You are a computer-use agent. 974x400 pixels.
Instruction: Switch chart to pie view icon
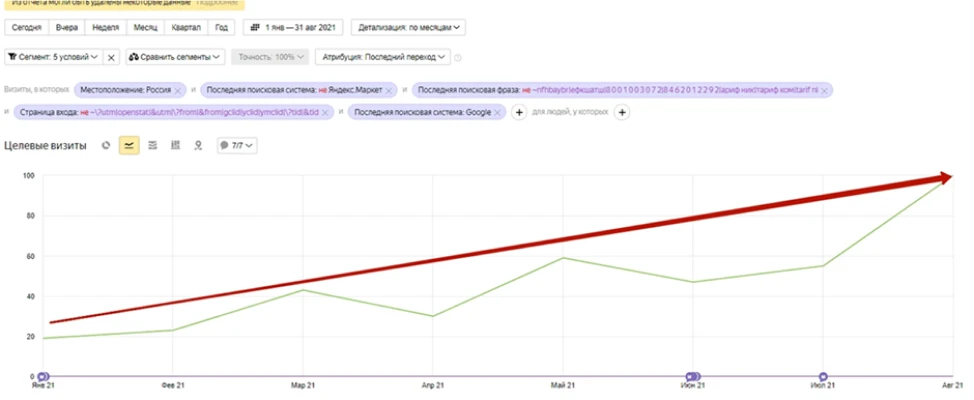[x=106, y=146]
